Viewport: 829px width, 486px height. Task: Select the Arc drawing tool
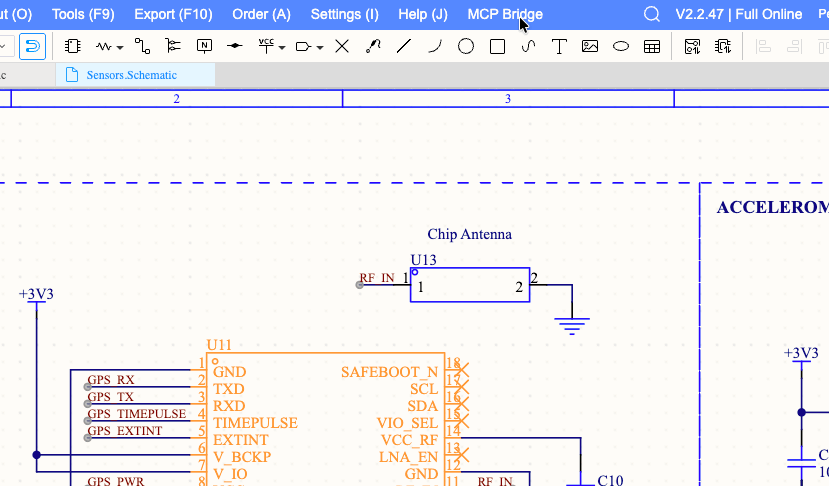coord(435,47)
